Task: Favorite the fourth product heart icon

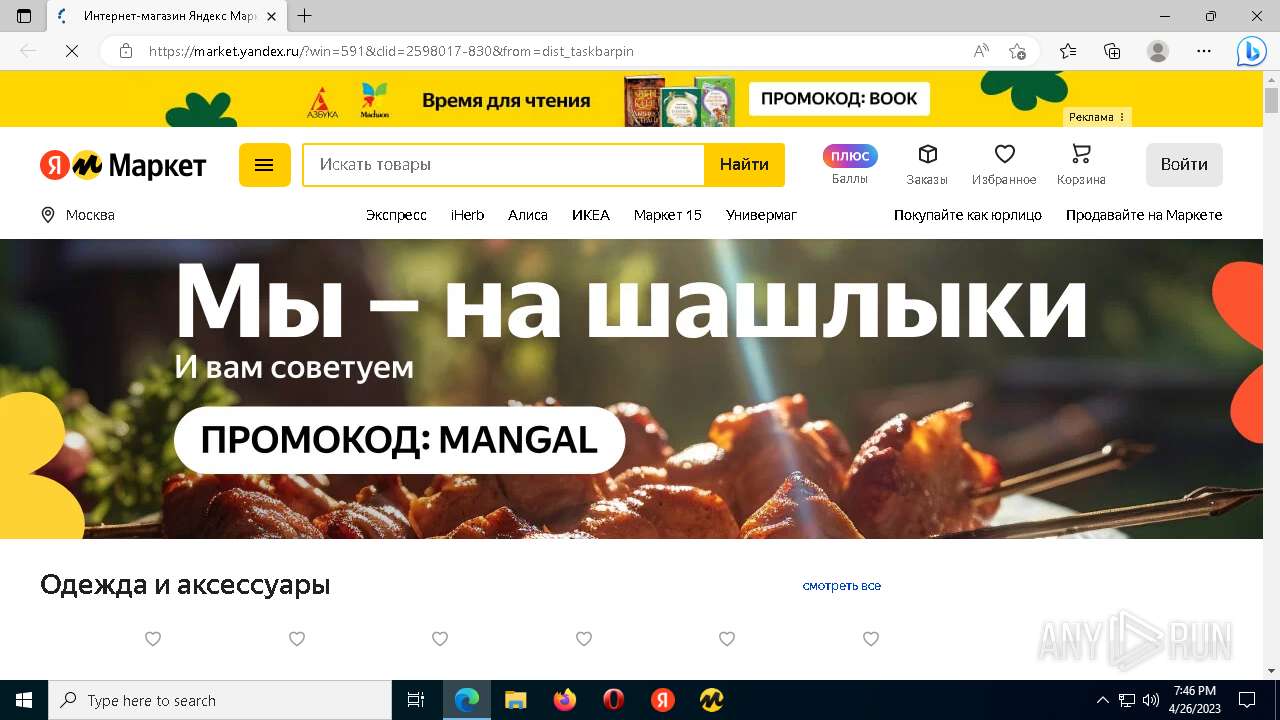Action: 584,639
